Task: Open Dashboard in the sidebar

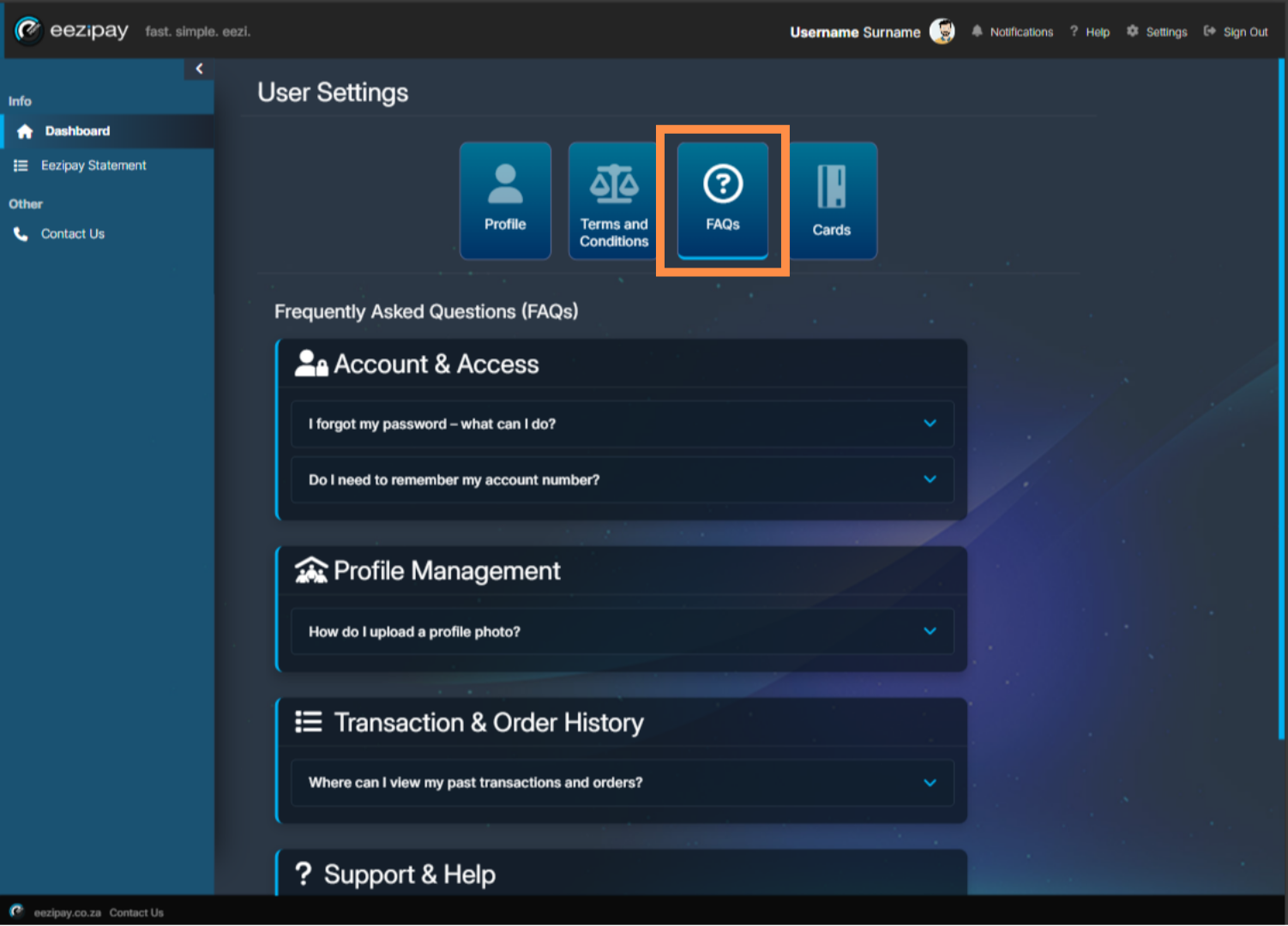Action: pyautogui.click(x=107, y=131)
